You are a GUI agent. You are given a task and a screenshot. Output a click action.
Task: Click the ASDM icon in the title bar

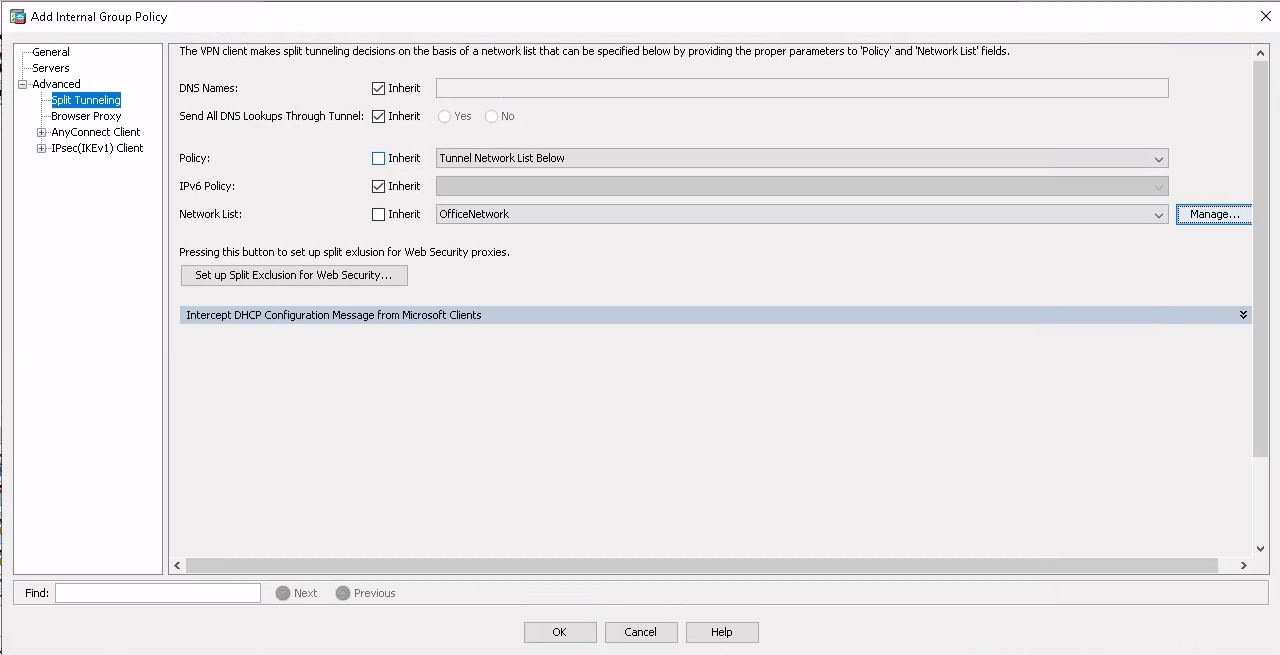pyautogui.click(x=16, y=16)
